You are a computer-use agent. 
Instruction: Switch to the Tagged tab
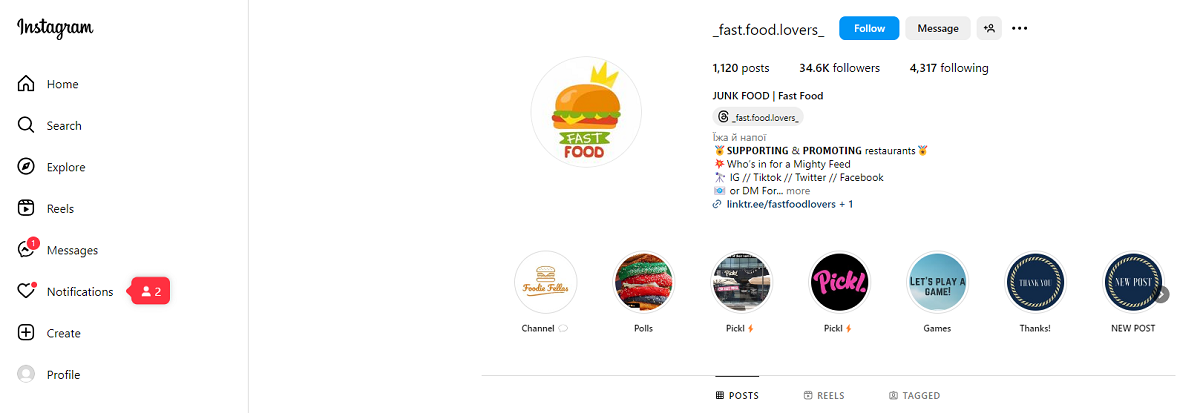(x=914, y=396)
